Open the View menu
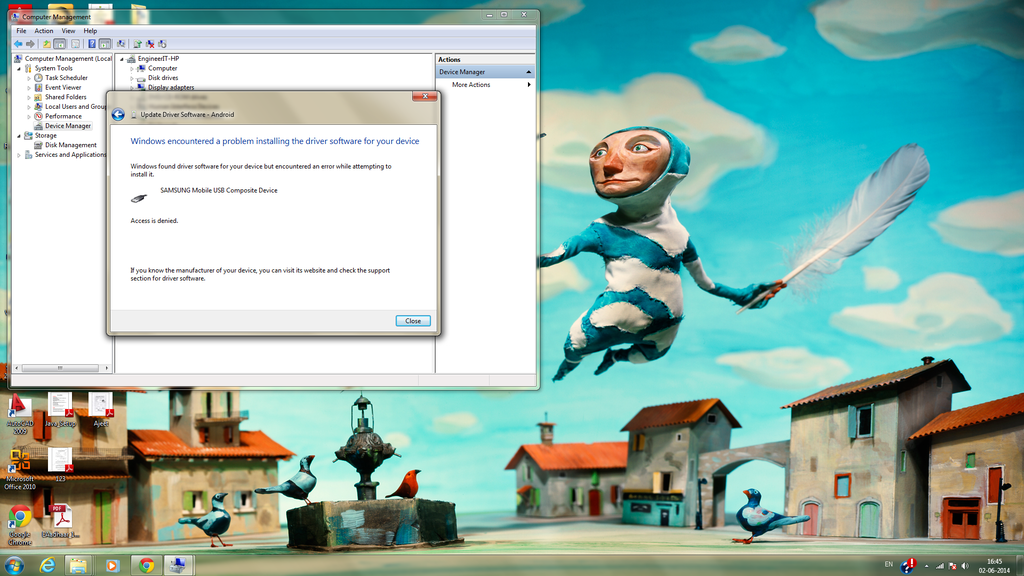The image size is (1024, 576). 68,31
